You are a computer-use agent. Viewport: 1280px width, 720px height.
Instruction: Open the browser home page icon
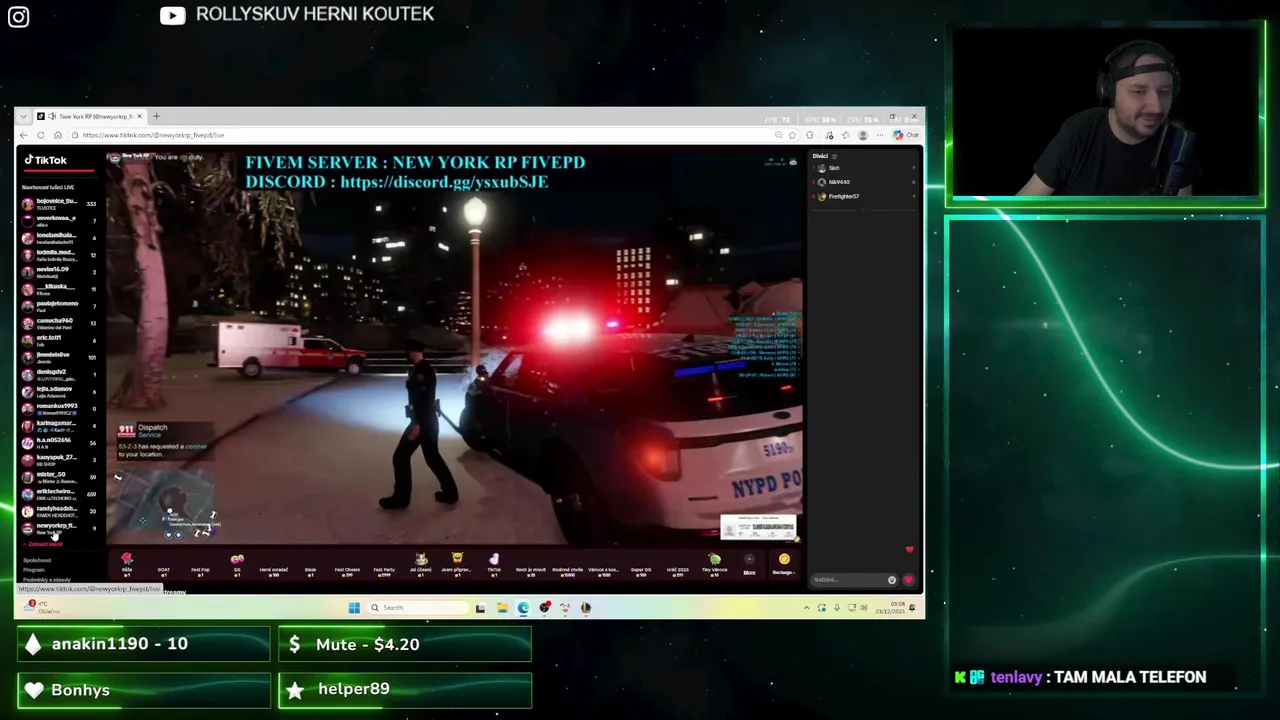click(x=58, y=135)
